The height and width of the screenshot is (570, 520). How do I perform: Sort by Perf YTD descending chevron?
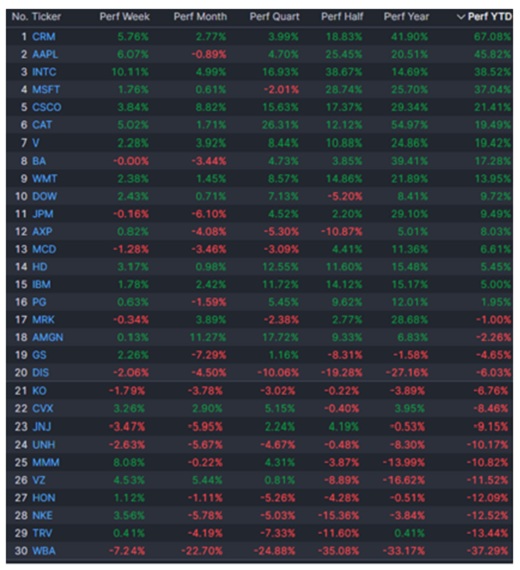pos(461,17)
